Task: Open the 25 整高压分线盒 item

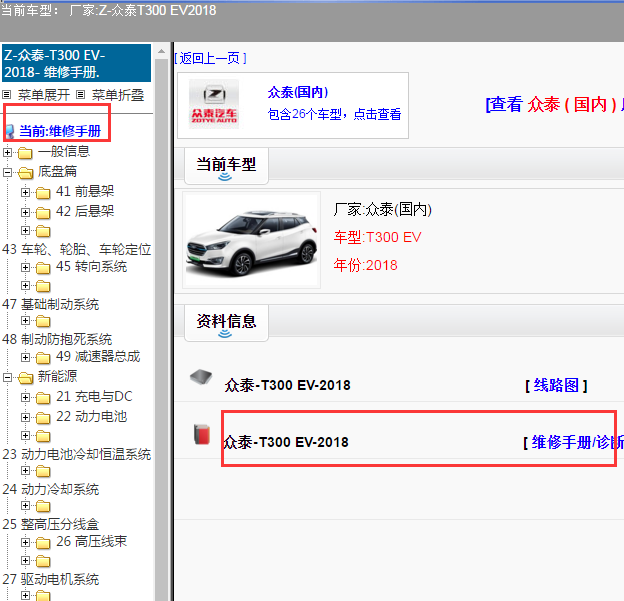Action: [51, 524]
